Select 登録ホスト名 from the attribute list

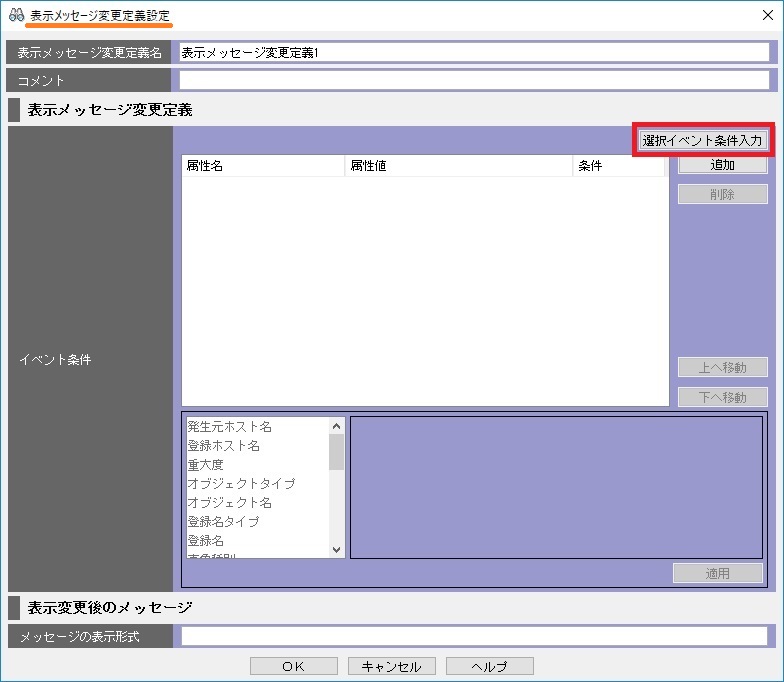[224, 446]
